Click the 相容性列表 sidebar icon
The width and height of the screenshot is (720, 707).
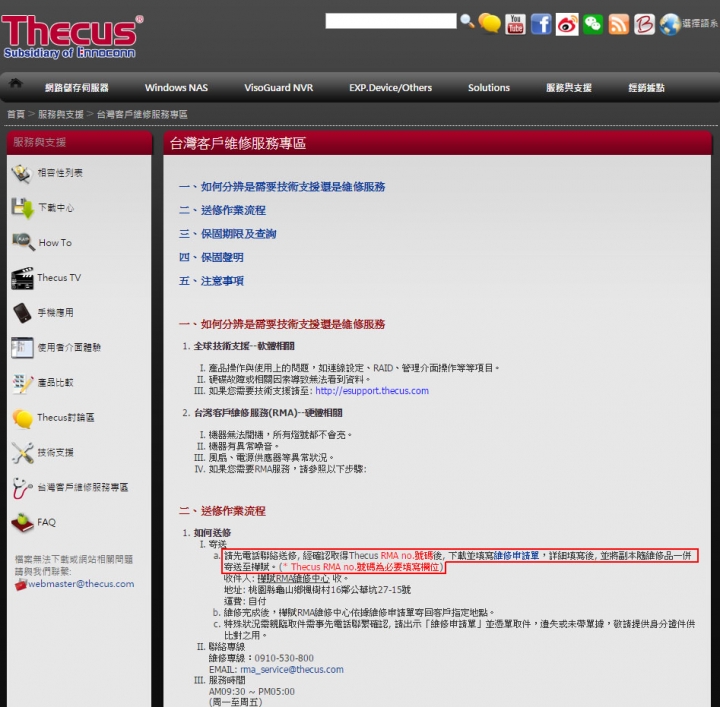click(22, 174)
